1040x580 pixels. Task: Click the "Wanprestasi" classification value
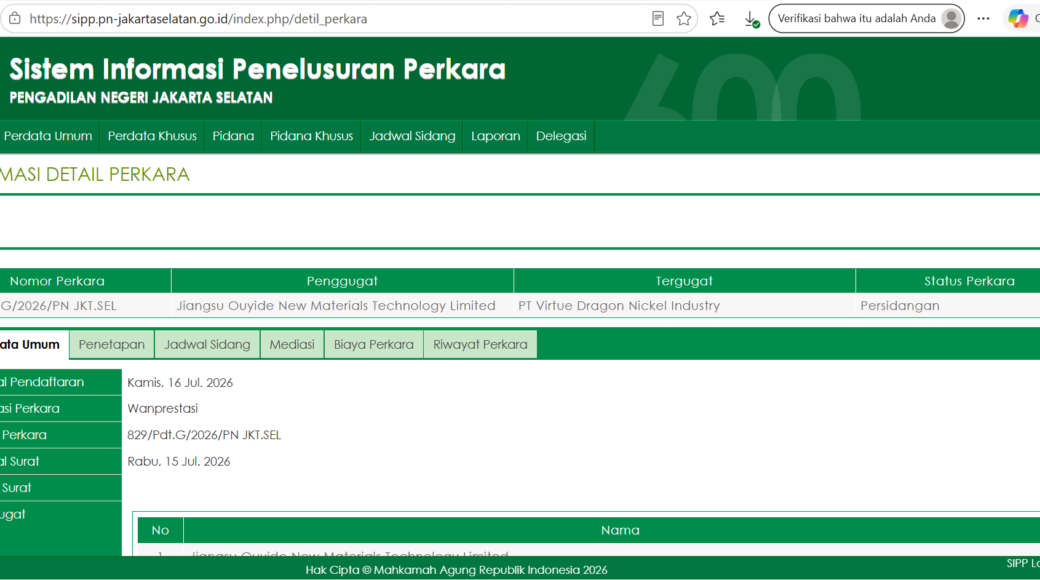pos(162,408)
